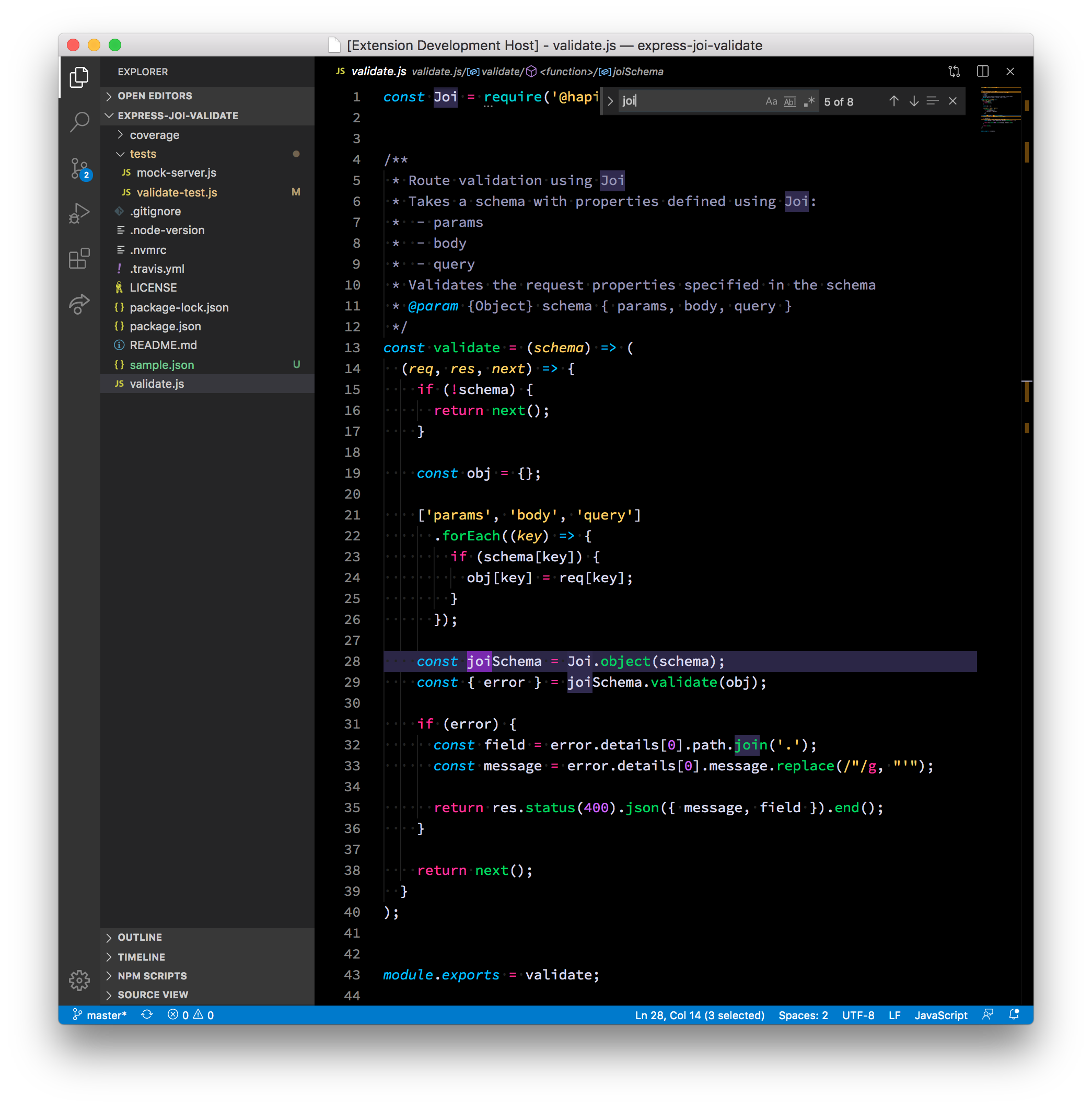
Task: Click the Open Changes compare icon
Action: [x=954, y=71]
